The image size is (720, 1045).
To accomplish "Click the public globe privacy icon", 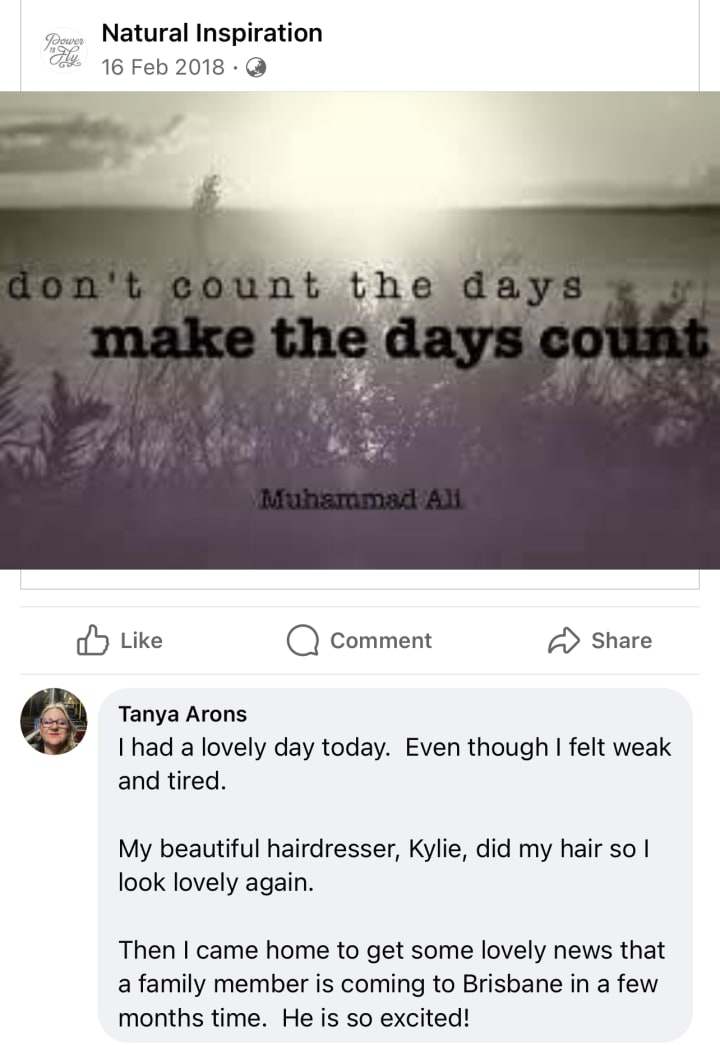I will [x=256, y=67].
